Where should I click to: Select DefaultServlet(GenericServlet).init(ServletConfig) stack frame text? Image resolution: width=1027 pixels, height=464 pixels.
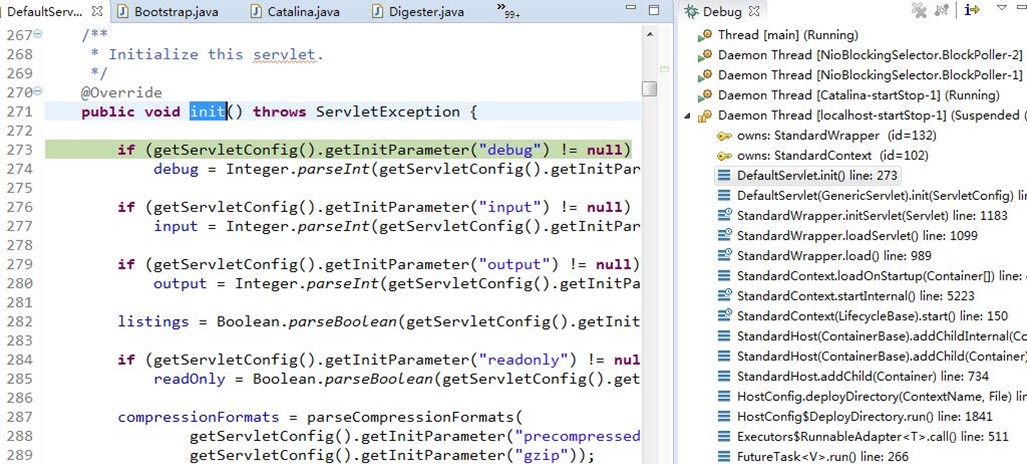point(882,195)
